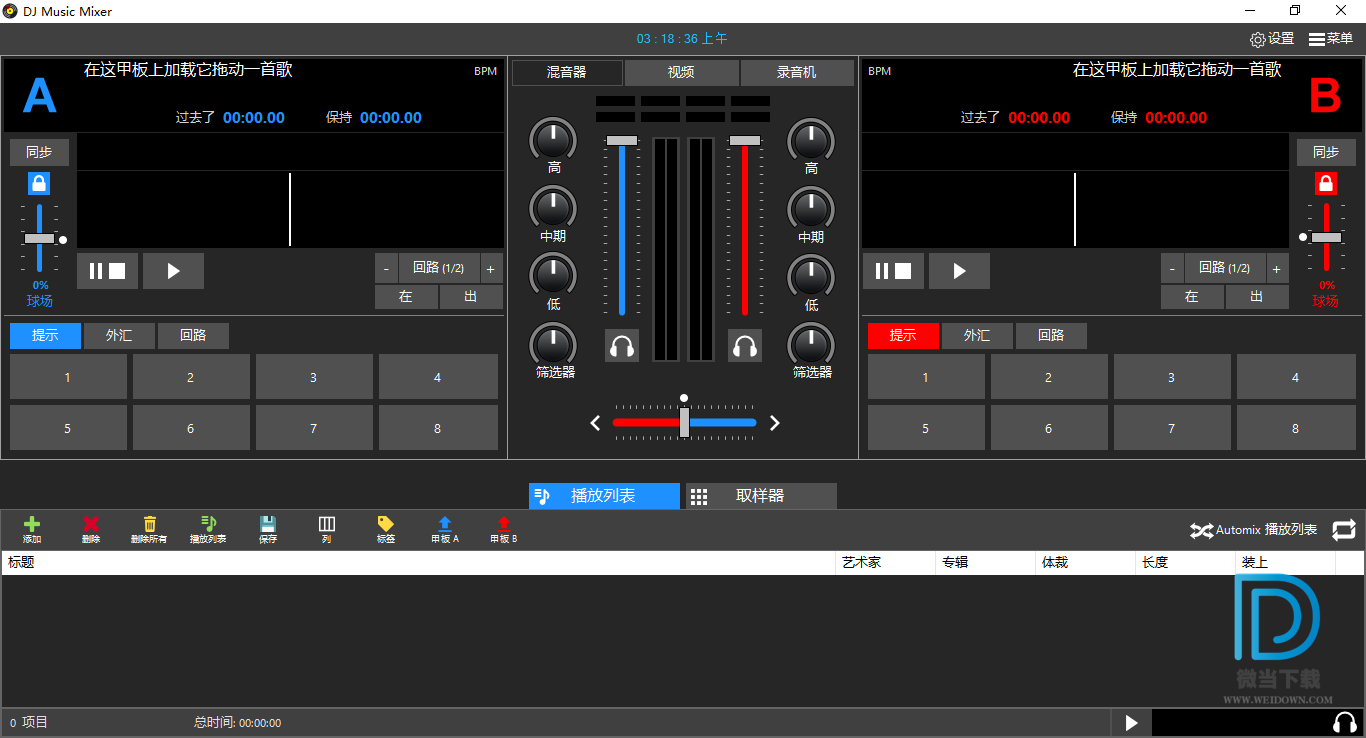This screenshot has width=1366, height=738.
Task: Click deck A pitch slider handle
Action: (40, 239)
